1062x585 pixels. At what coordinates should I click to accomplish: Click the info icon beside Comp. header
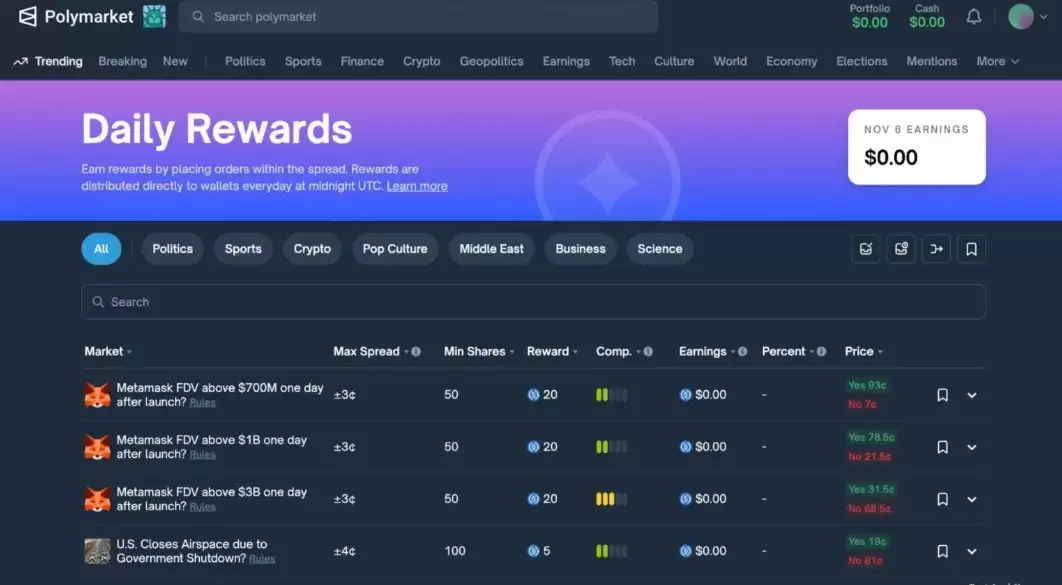pyautogui.click(x=648, y=352)
